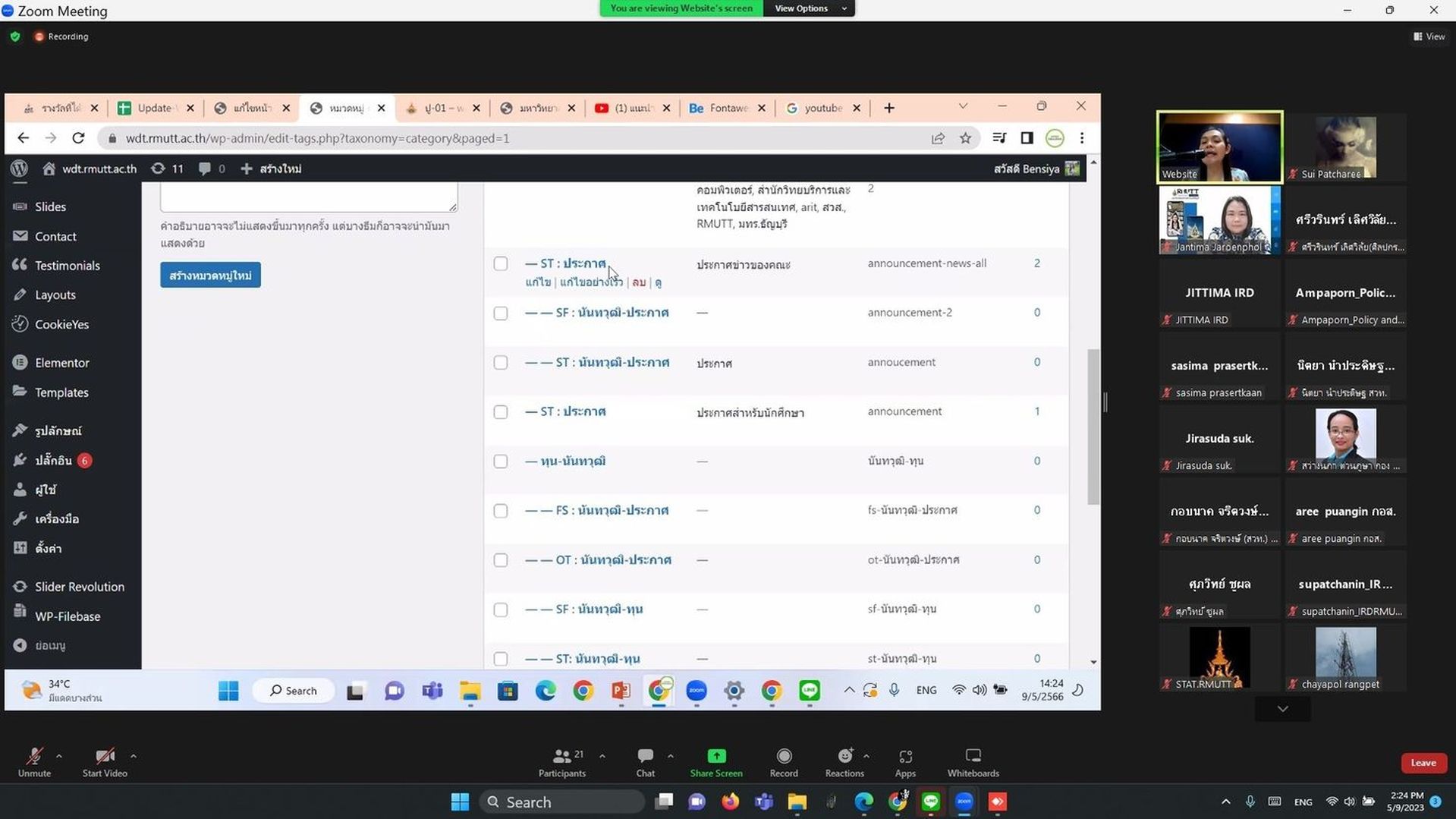Screen dimensions: 1456x819
Task: Check the box for ST : ประกาศ announcement-news-all
Action: [501, 263]
